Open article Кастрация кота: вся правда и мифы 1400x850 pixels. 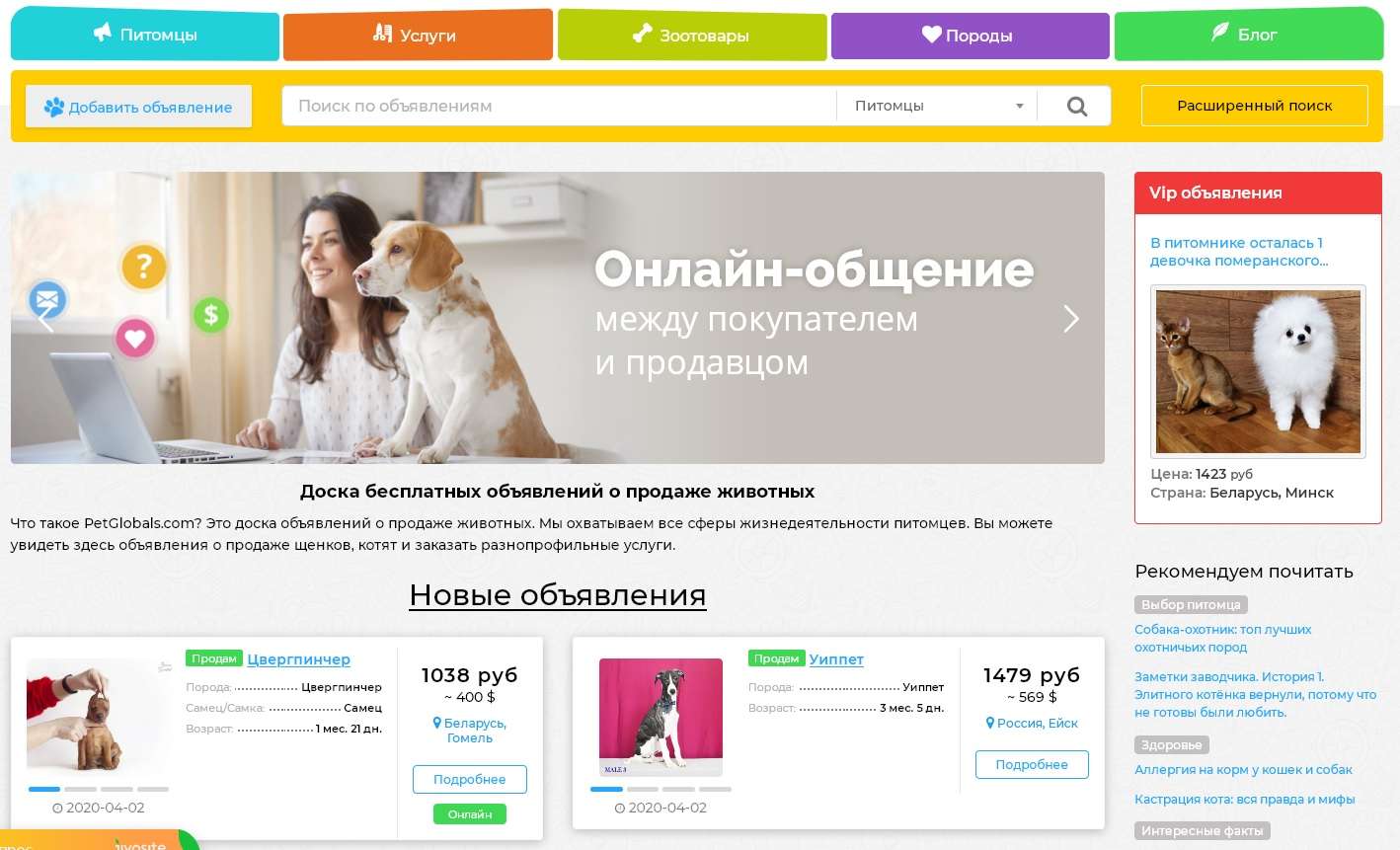pos(1244,799)
